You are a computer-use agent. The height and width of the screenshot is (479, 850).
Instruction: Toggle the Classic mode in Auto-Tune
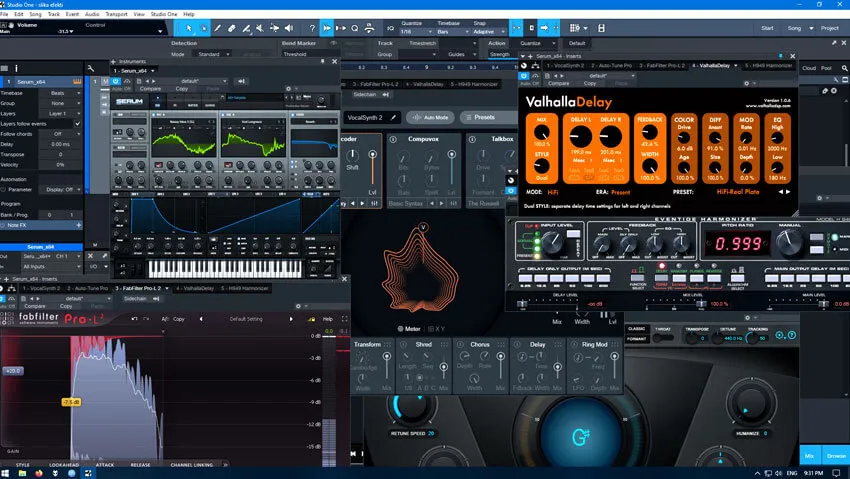tap(636, 329)
